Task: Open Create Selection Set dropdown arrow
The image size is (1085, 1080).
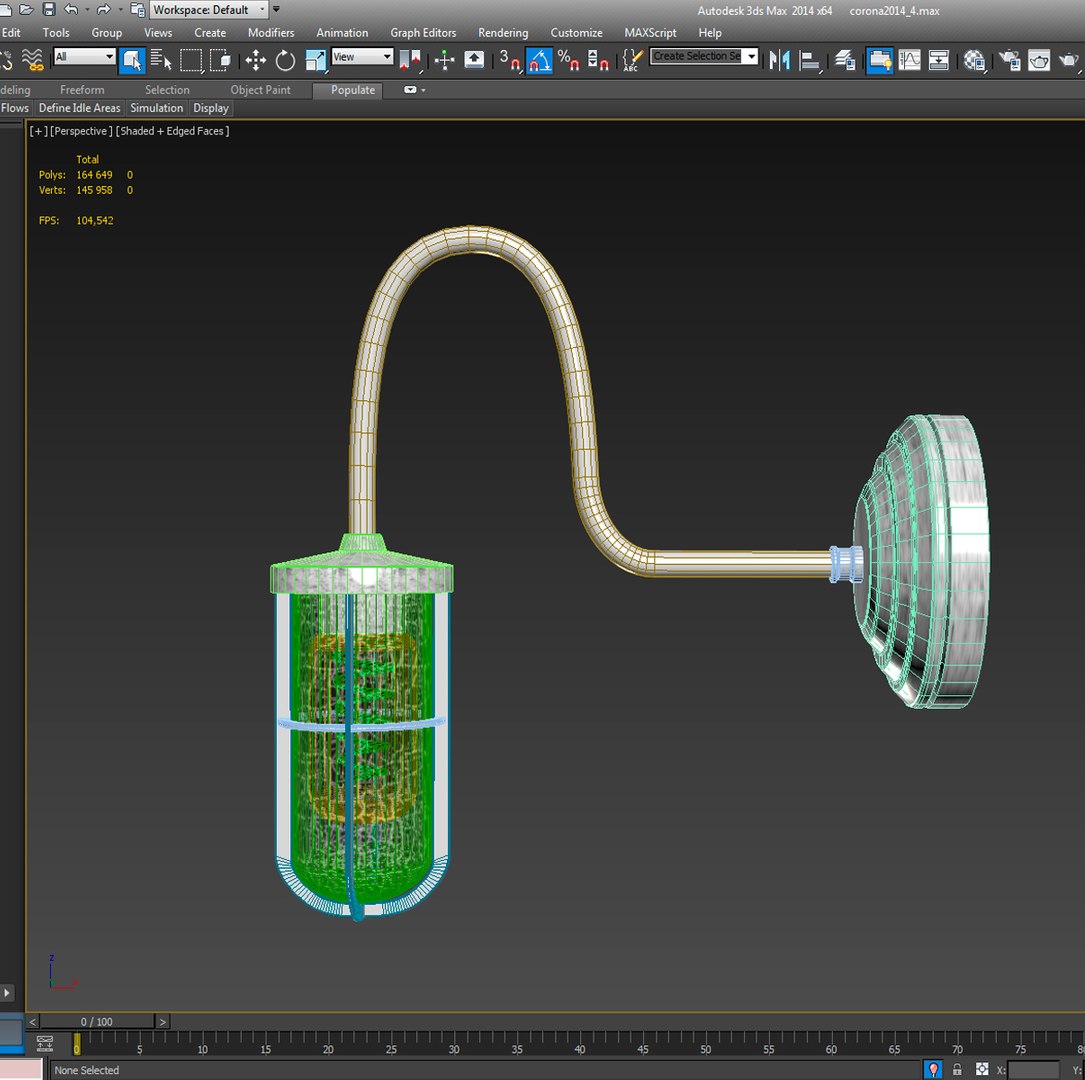Action: (751, 56)
